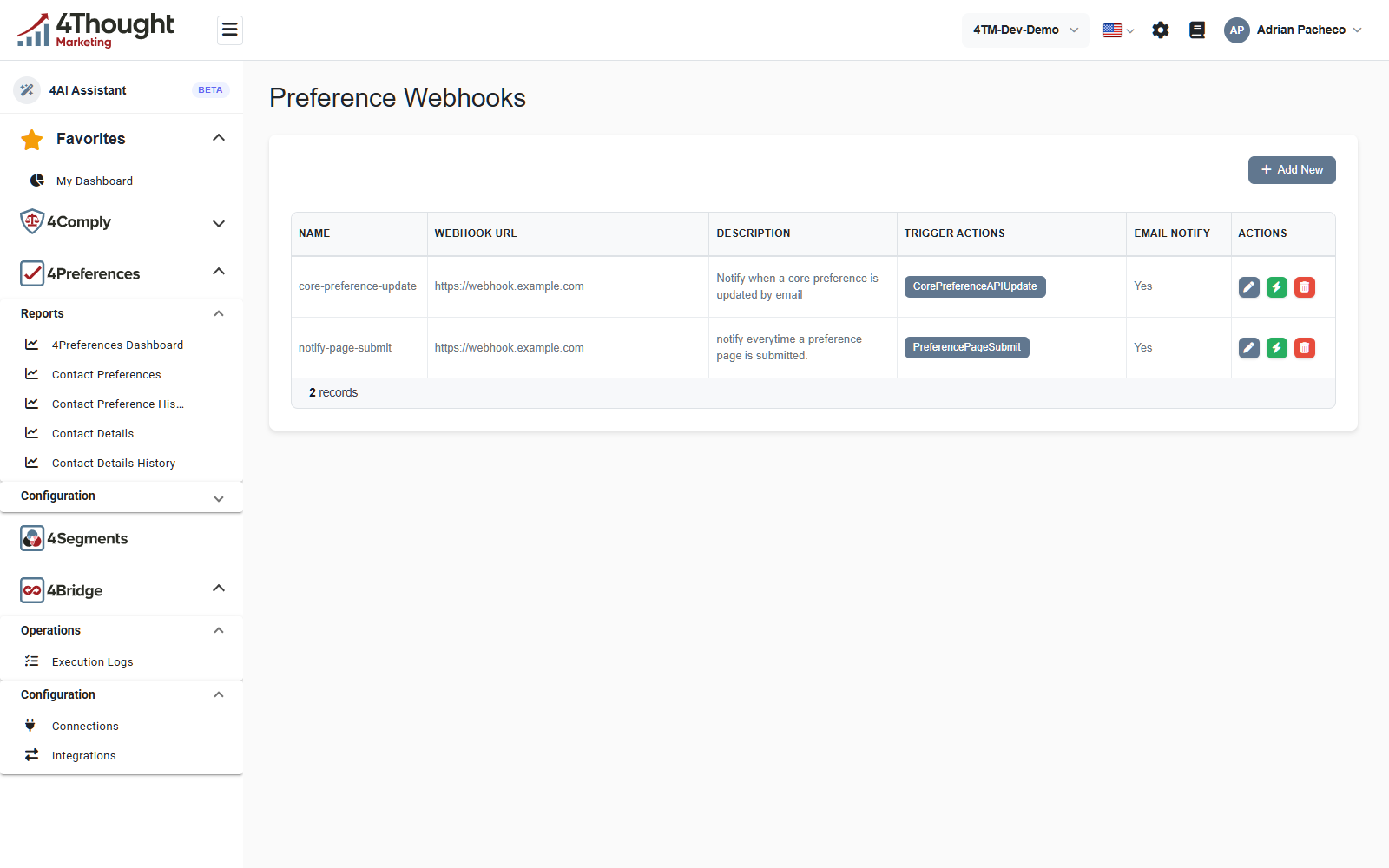Viewport: 1389px width, 868px height.
Task: Click the 4AI Assistant wand icon
Action: point(27,90)
